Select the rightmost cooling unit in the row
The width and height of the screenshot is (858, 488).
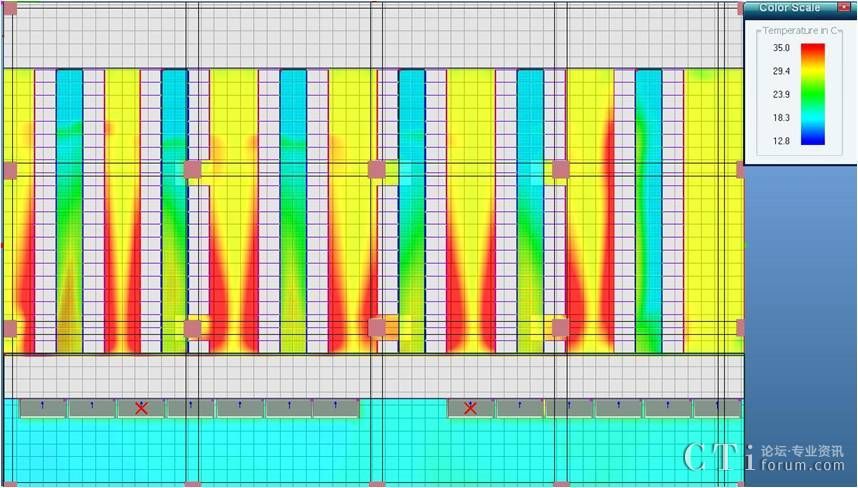[x=717, y=408]
